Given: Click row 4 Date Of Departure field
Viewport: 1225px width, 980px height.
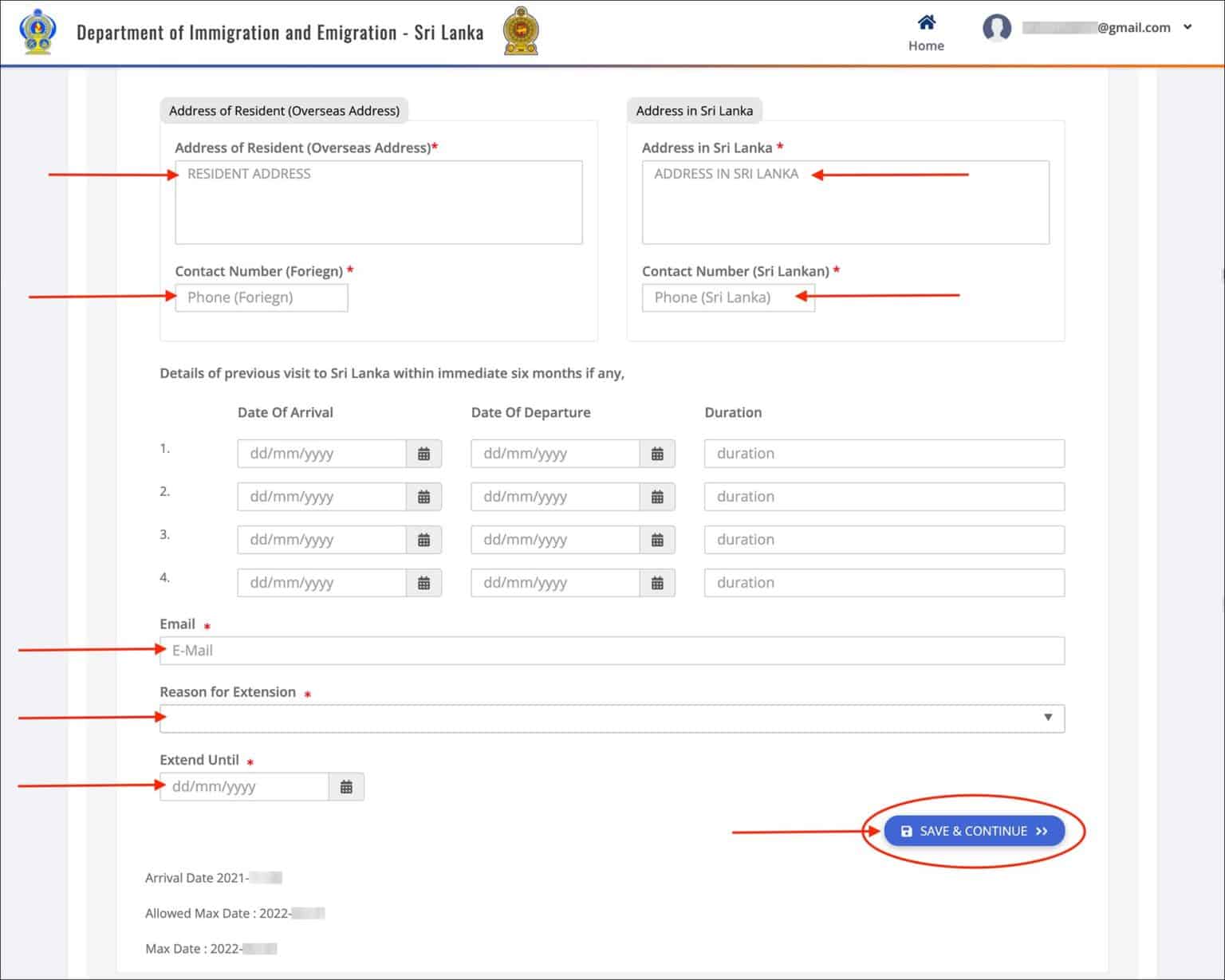Looking at the screenshot, I should 555,583.
